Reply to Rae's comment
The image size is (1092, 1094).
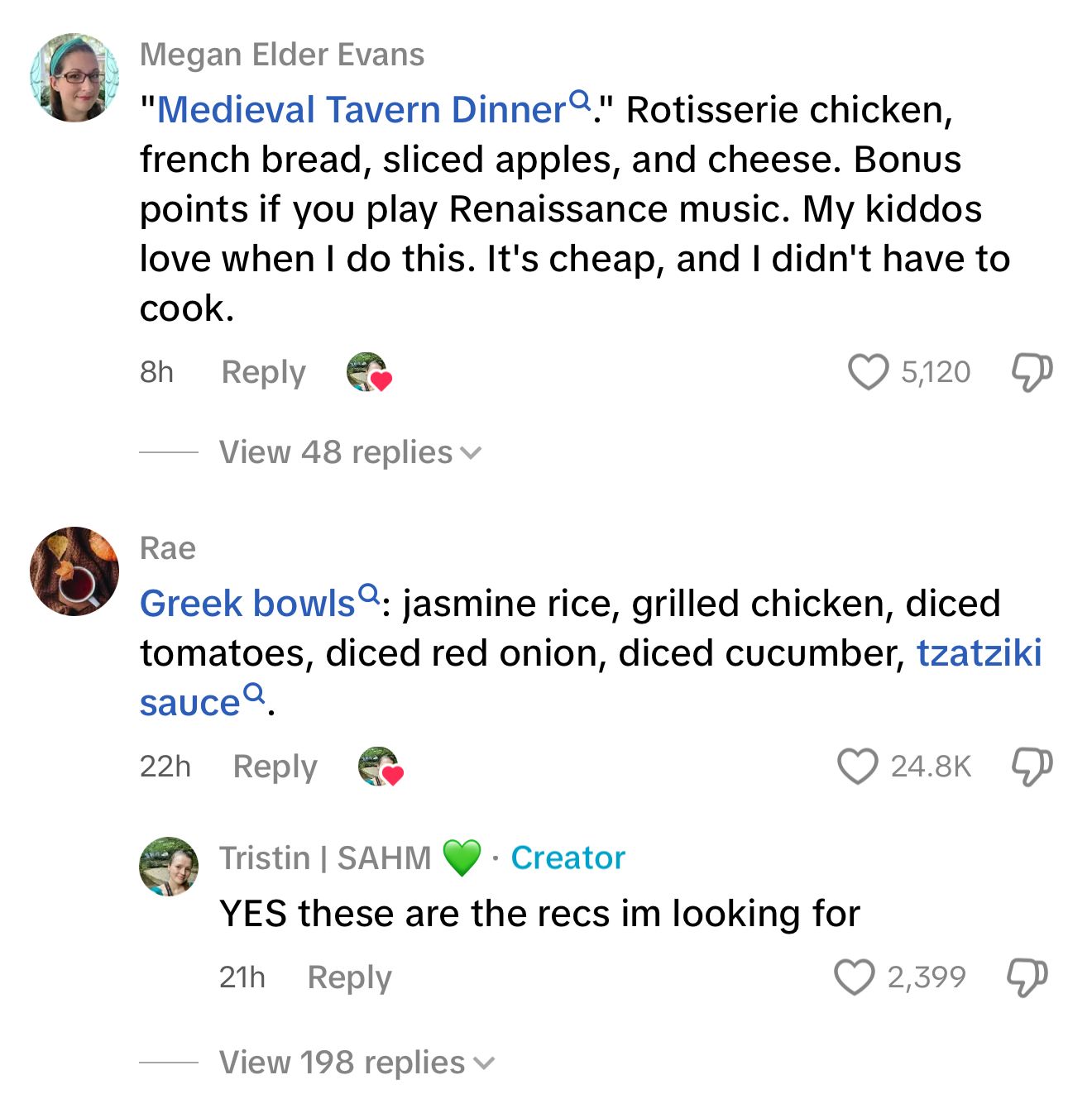coord(275,767)
